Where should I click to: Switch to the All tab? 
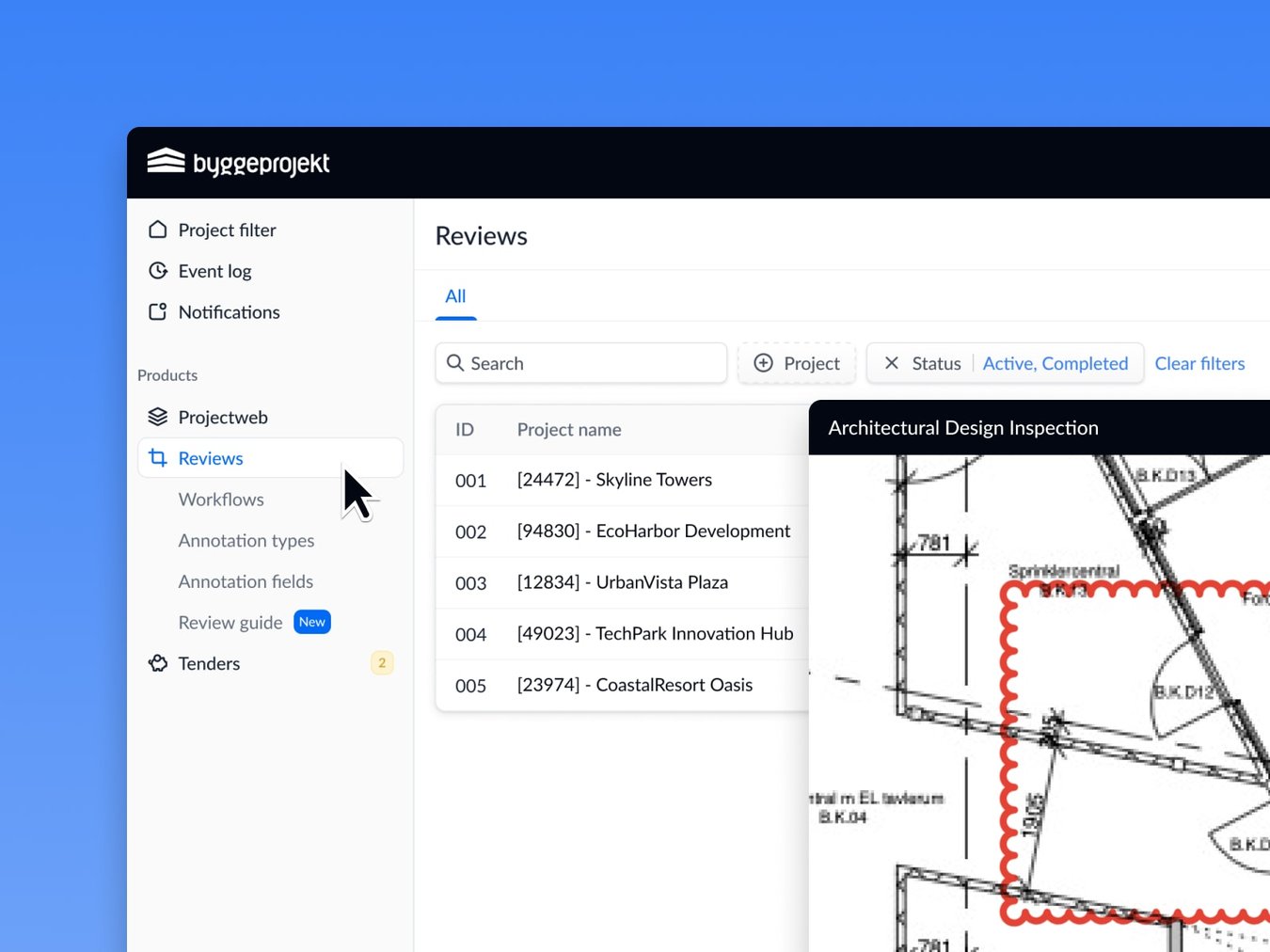(x=455, y=296)
